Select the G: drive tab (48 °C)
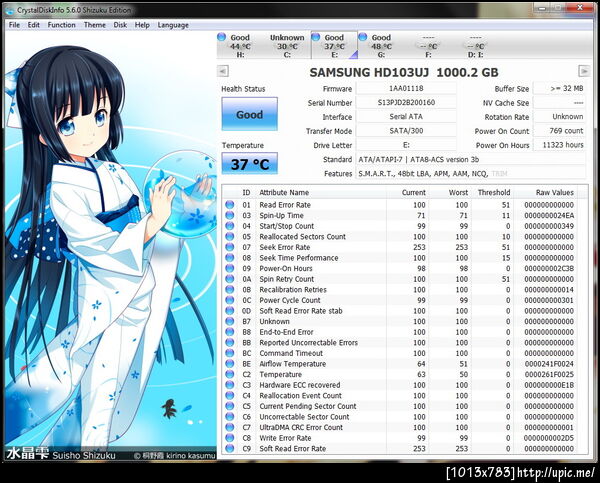The image size is (600, 483). pyautogui.click(x=382, y=46)
